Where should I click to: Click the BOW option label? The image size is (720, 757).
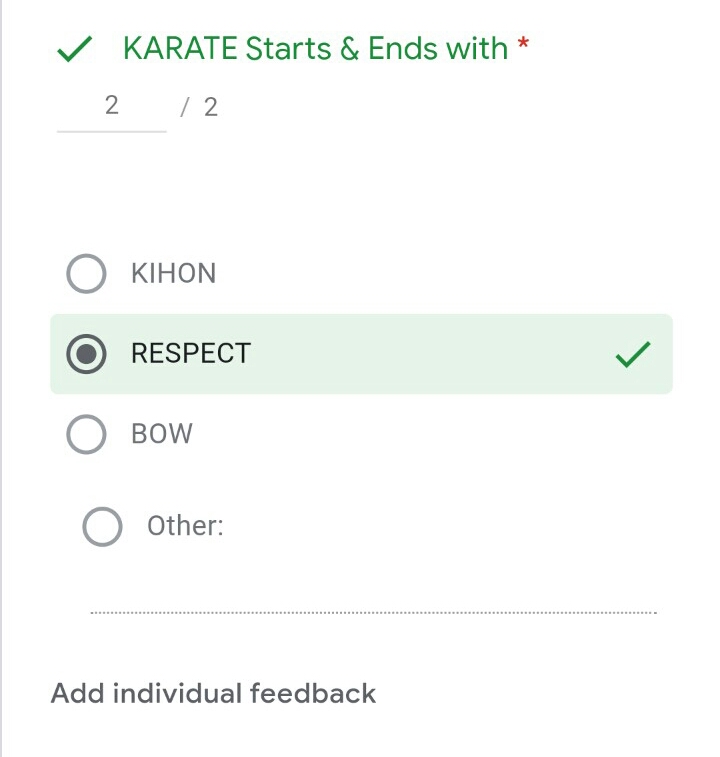[x=161, y=434]
